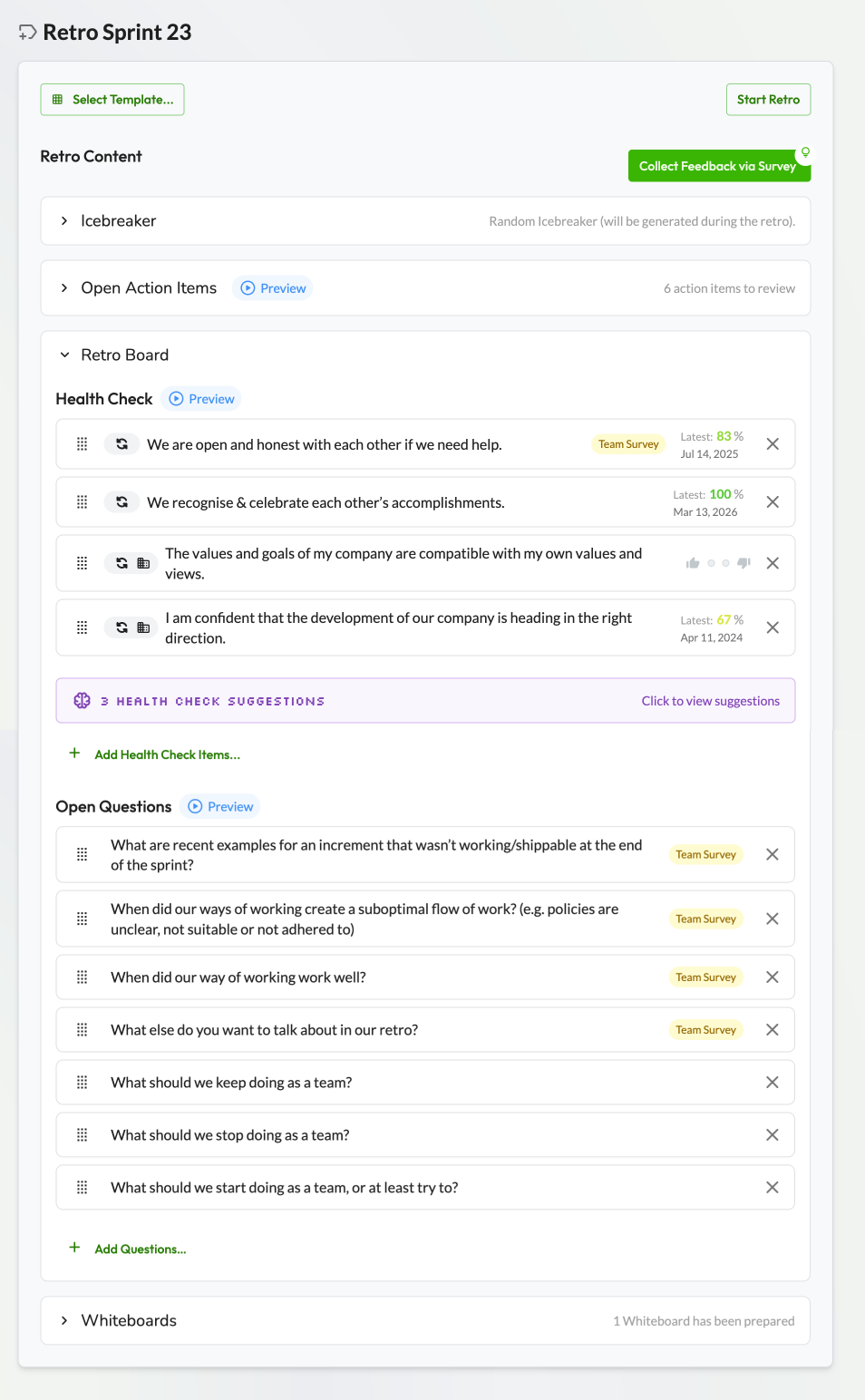Click the brain icon in health check suggestions
Viewport: 865px width, 1400px height.
[83, 701]
